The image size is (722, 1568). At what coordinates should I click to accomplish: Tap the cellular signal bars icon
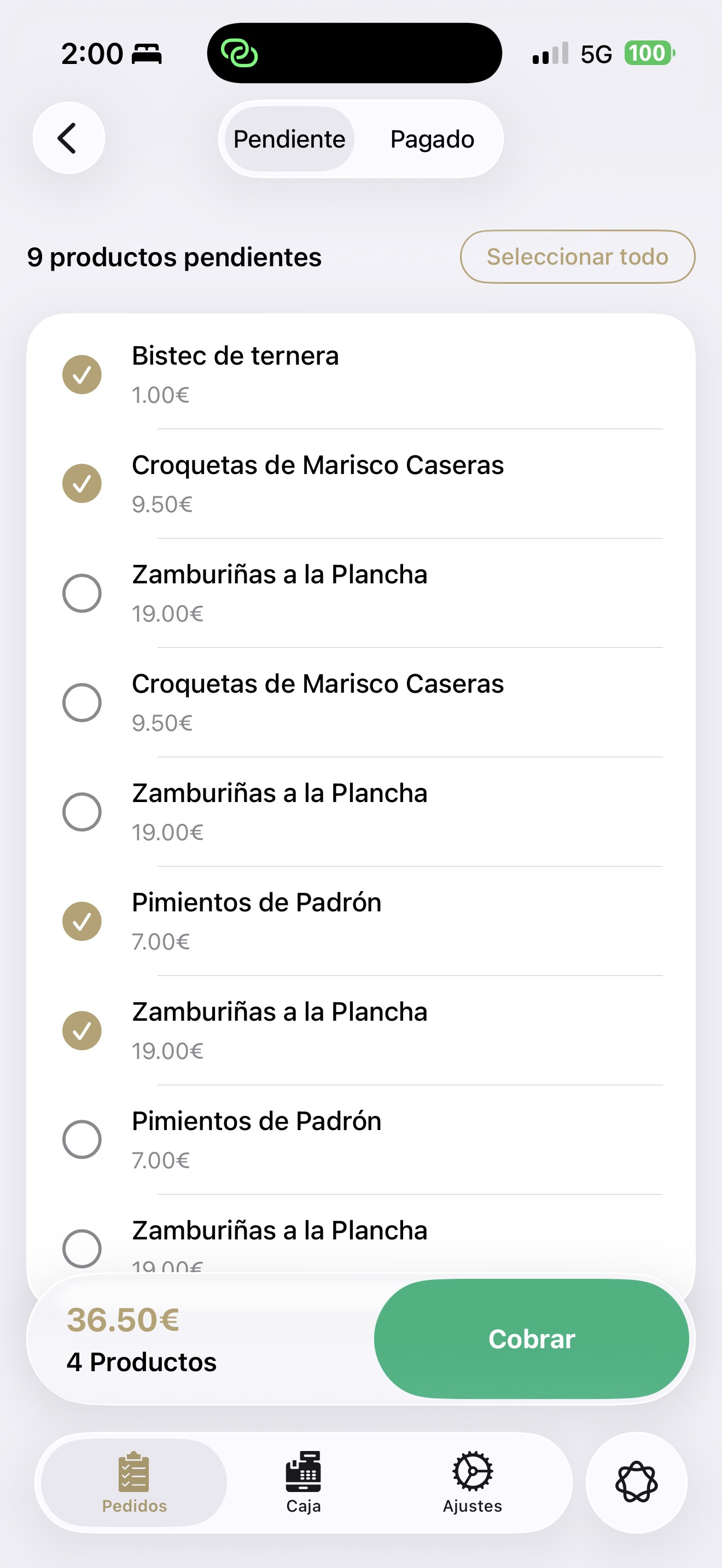pos(550,54)
